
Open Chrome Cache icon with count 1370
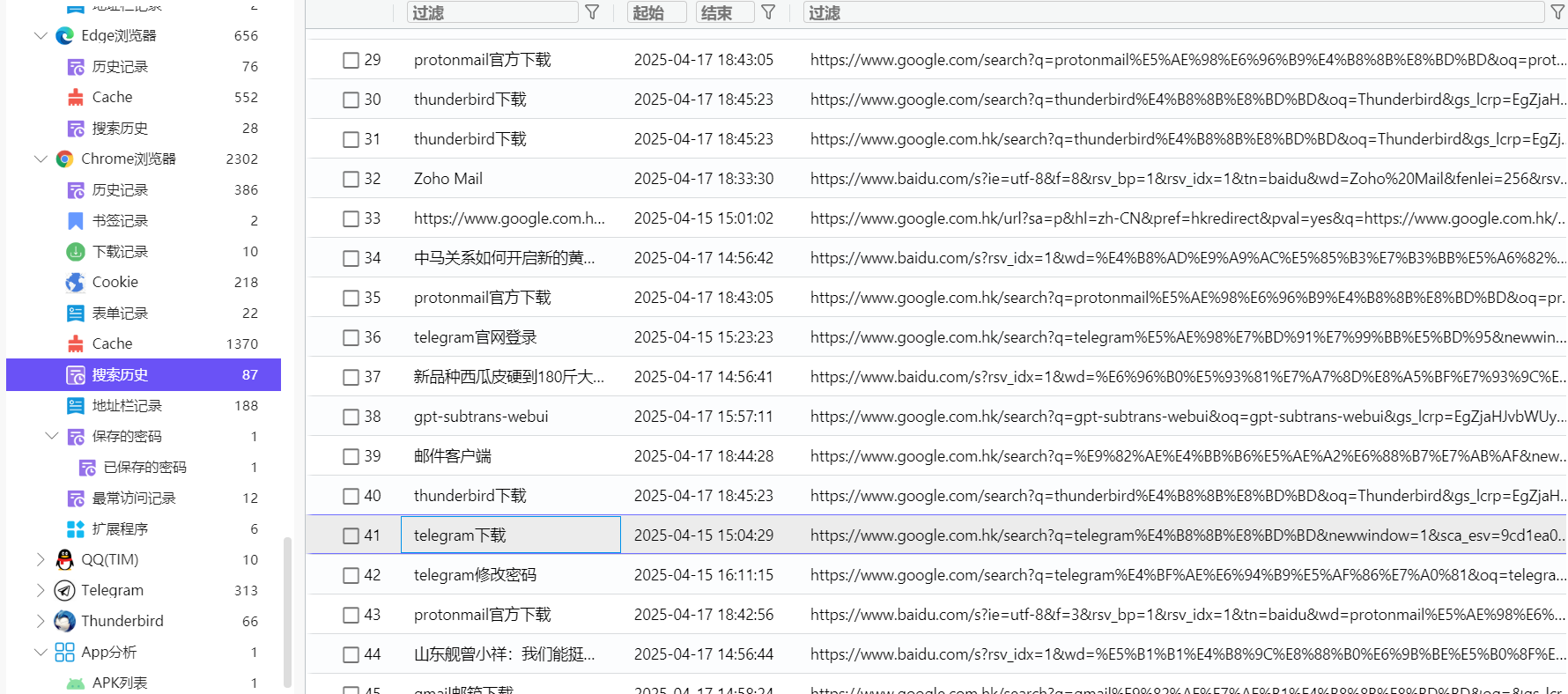pyautogui.click(x=76, y=344)
